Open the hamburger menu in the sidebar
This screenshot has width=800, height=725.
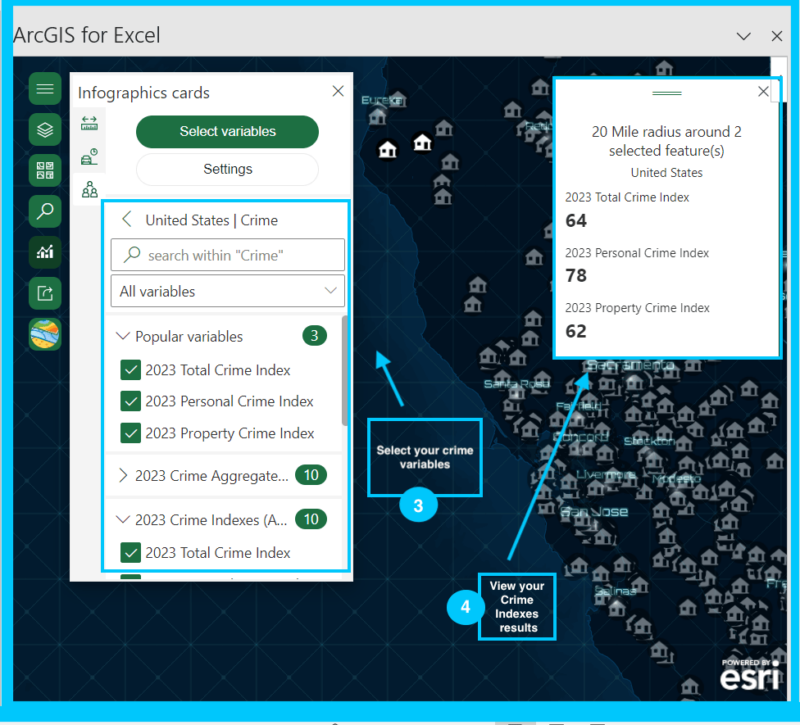click(45, 89)
